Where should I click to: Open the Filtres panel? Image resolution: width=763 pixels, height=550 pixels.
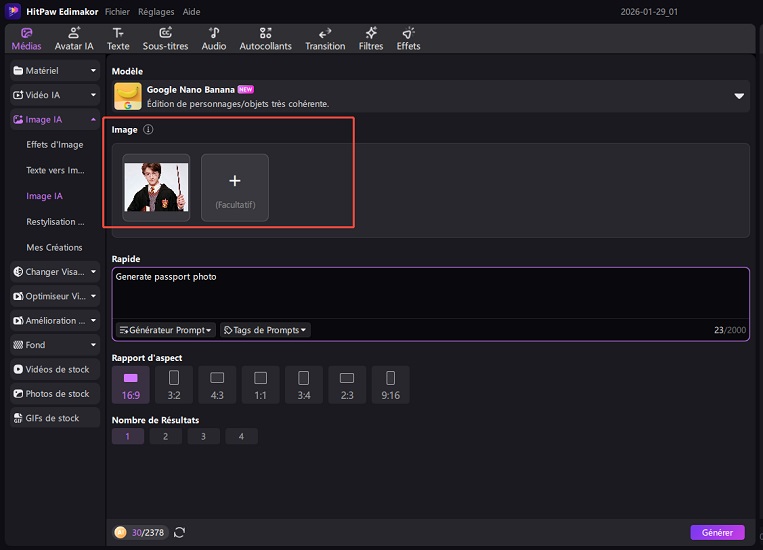point(371,39)
